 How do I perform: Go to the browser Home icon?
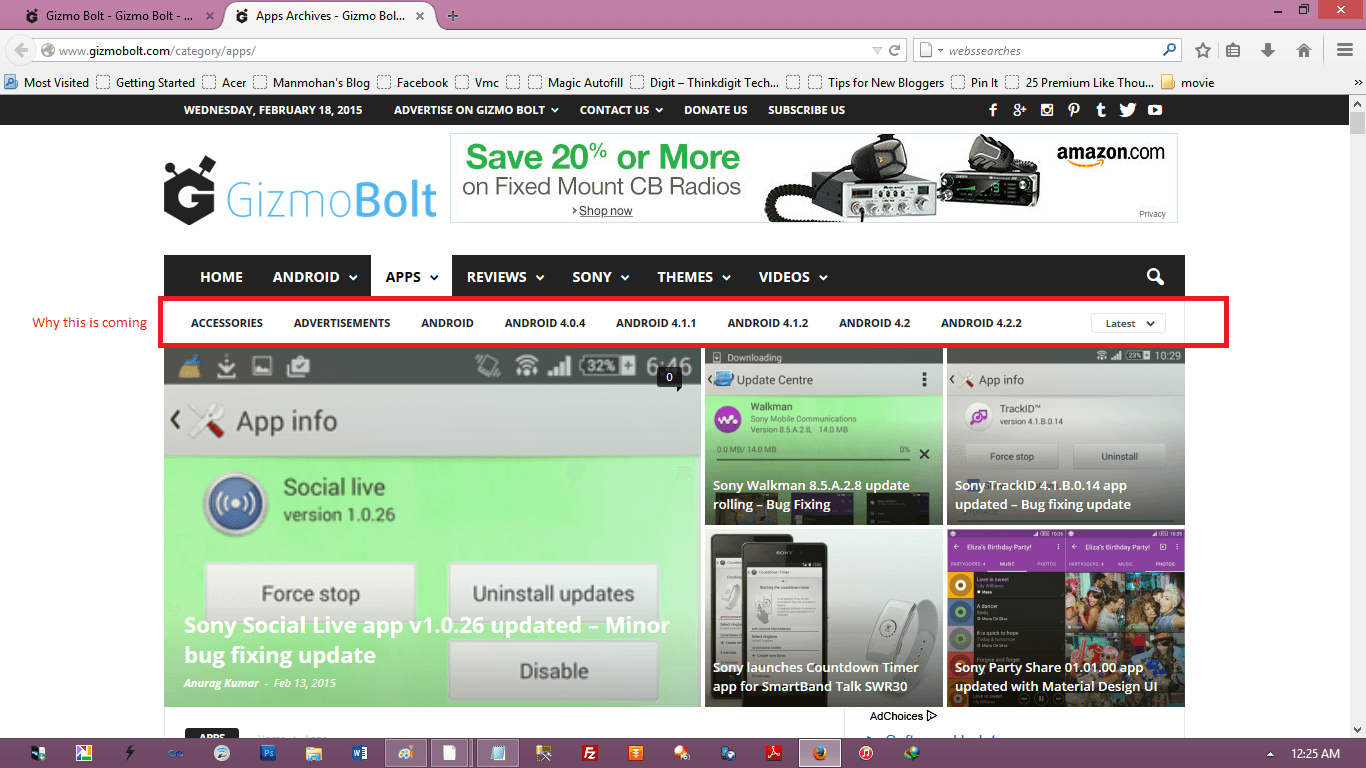click(x=1304, y=50)
